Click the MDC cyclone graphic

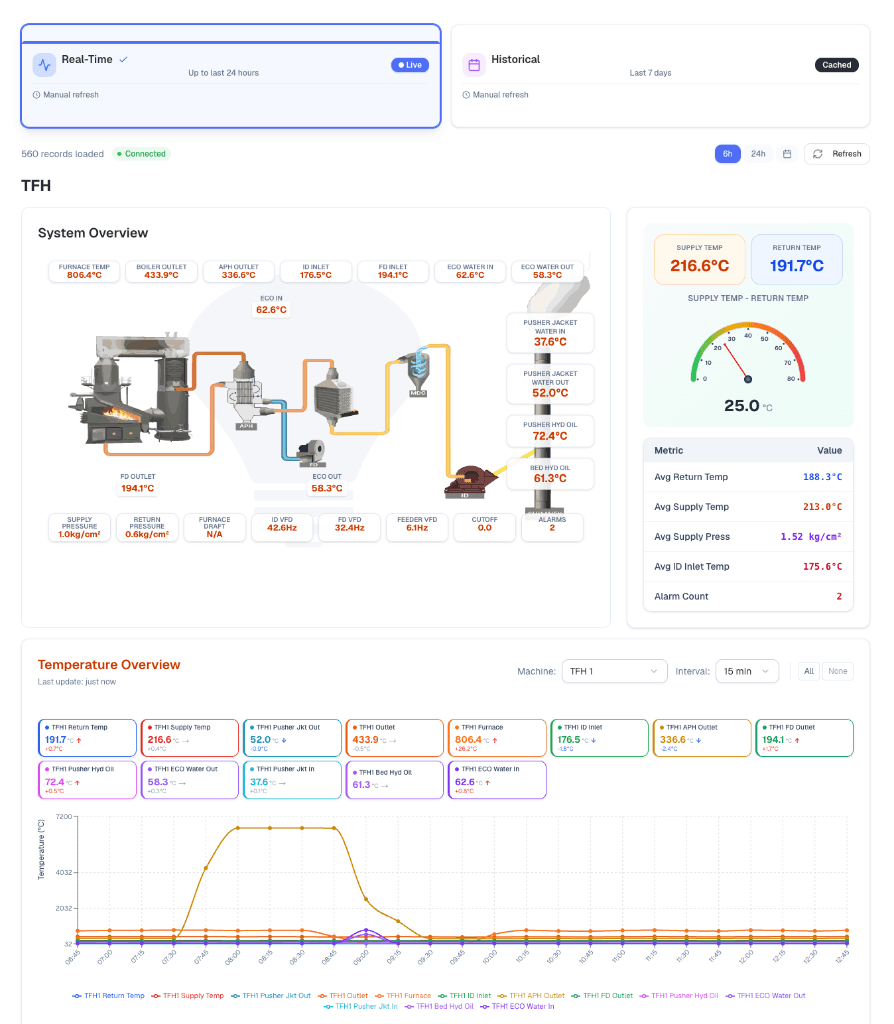click(x=419, y=373)
